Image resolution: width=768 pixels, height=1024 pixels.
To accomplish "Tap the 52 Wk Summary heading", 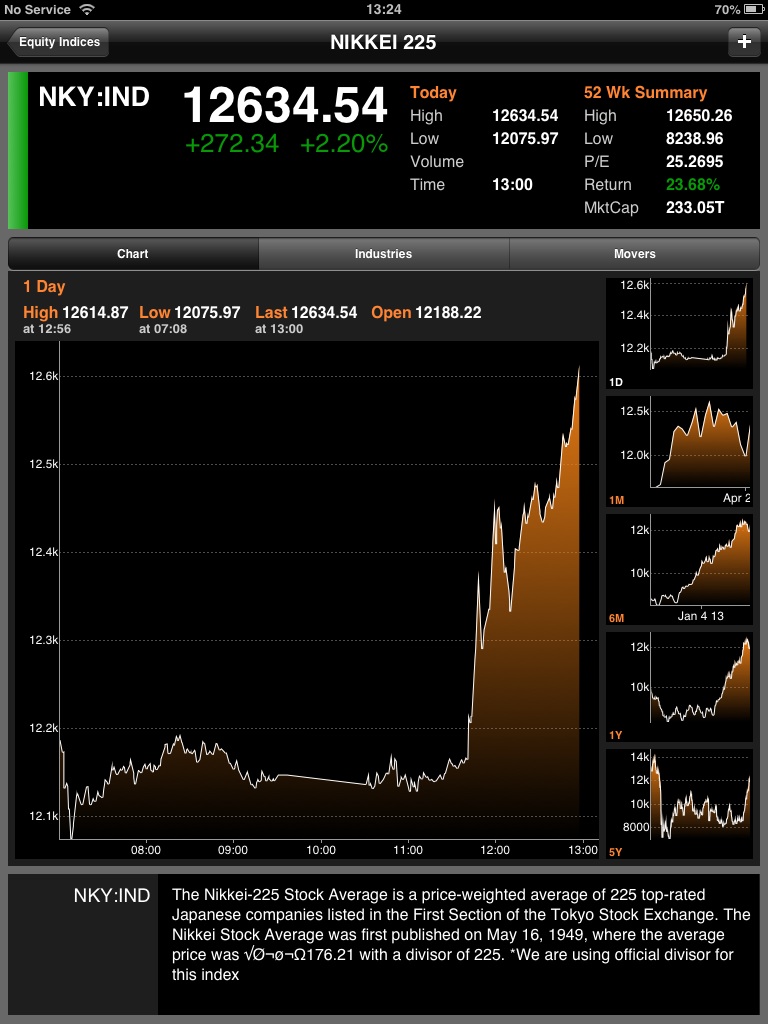I will tap(645, 92).
